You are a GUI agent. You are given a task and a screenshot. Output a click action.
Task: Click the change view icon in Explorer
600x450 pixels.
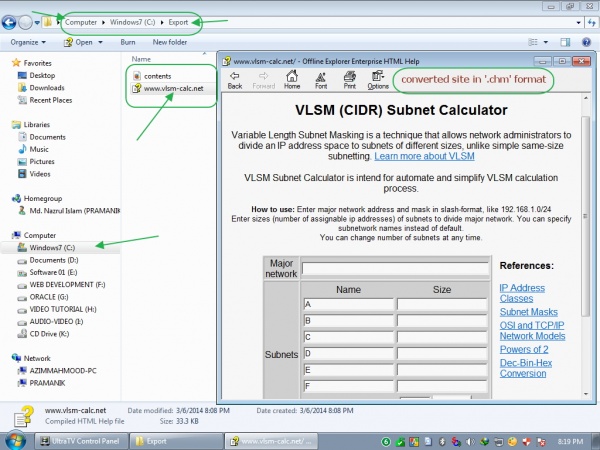(x=533, y=42)
